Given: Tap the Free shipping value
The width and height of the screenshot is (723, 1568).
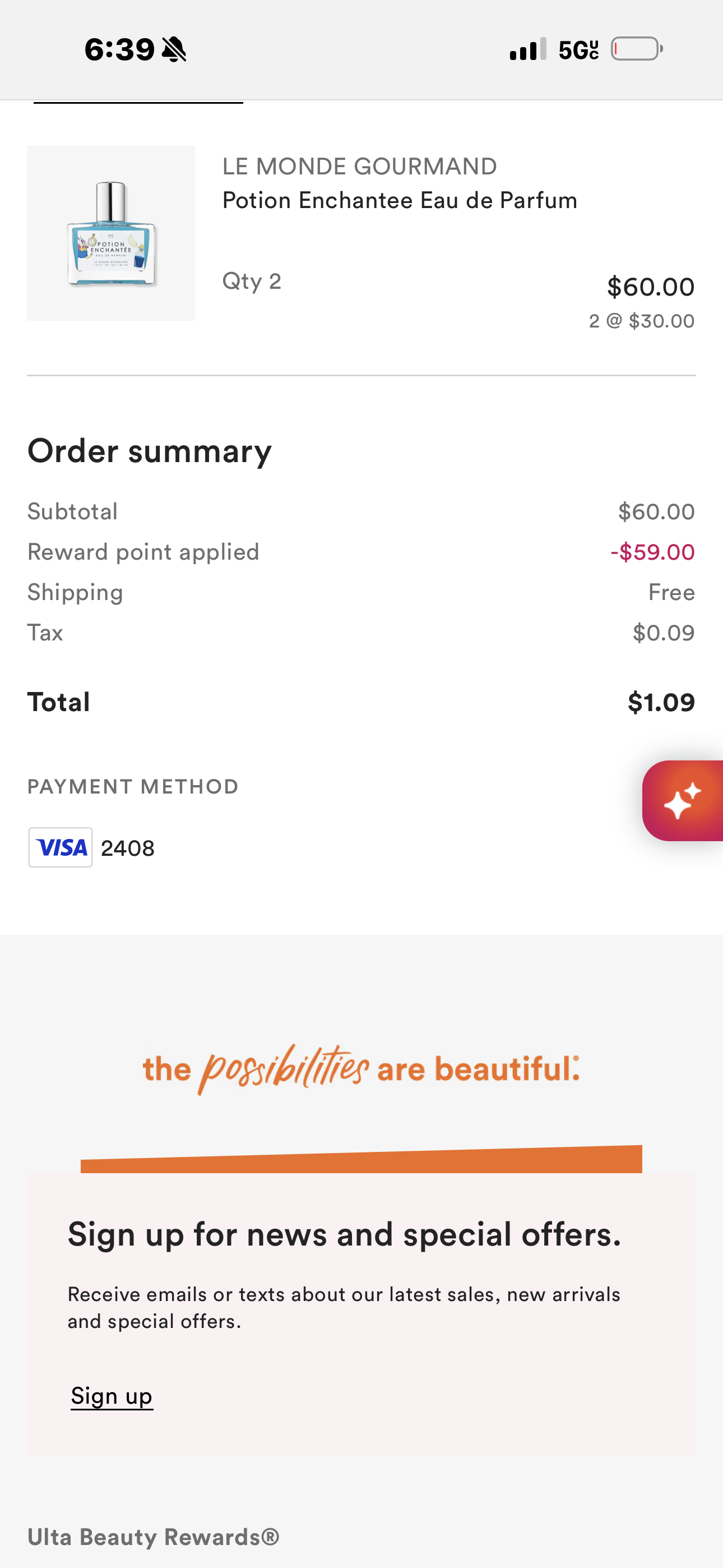Looking at the screenshot, I should coord(671,592).
